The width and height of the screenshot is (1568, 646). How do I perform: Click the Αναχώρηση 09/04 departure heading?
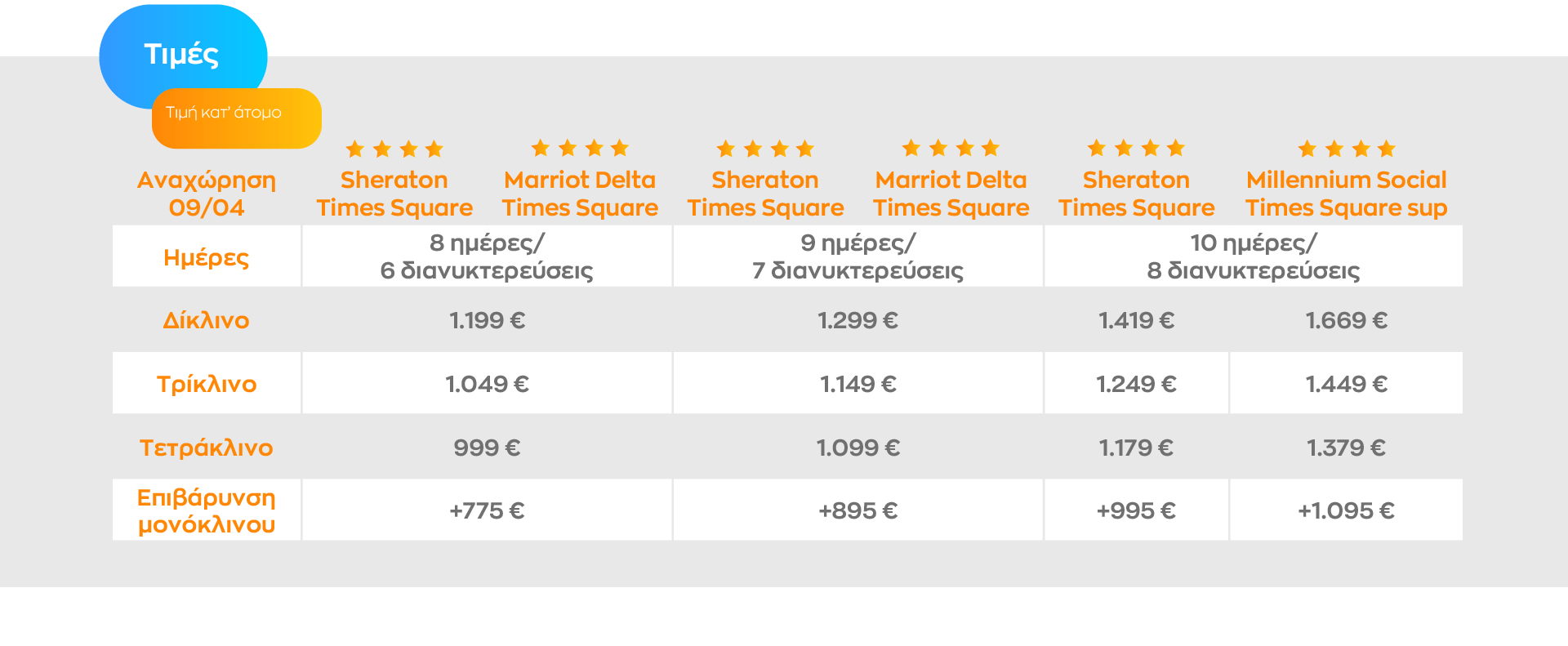coord(207,194)
